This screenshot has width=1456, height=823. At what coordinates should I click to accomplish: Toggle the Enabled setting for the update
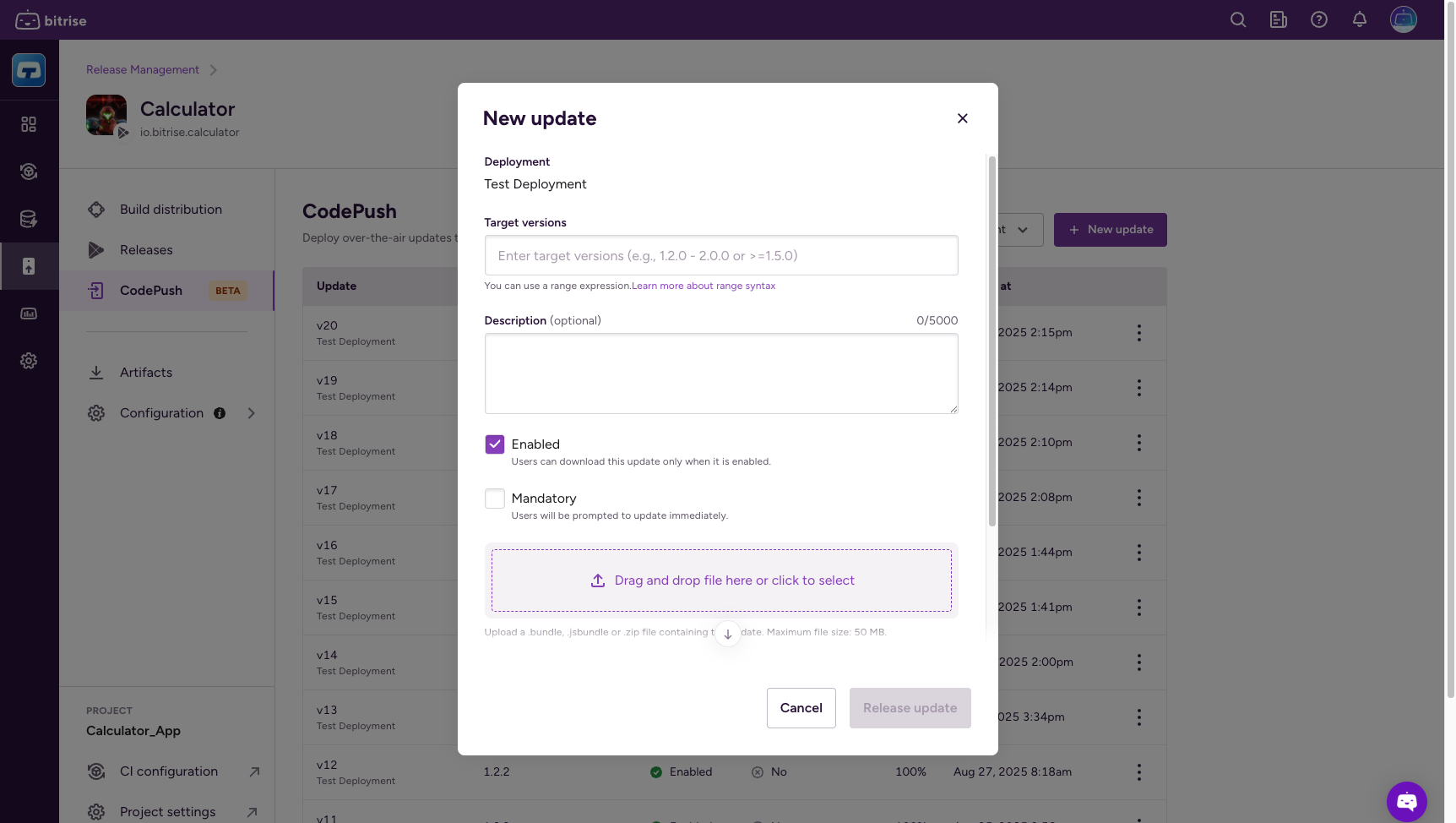[x=494, y=444]
